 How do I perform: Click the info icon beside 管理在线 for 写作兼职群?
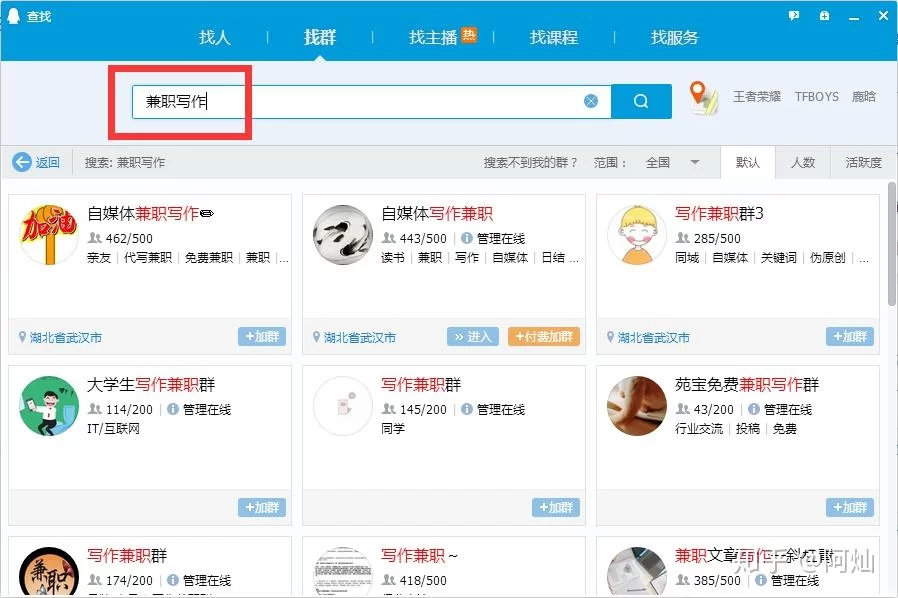click(x=467, y=409)
